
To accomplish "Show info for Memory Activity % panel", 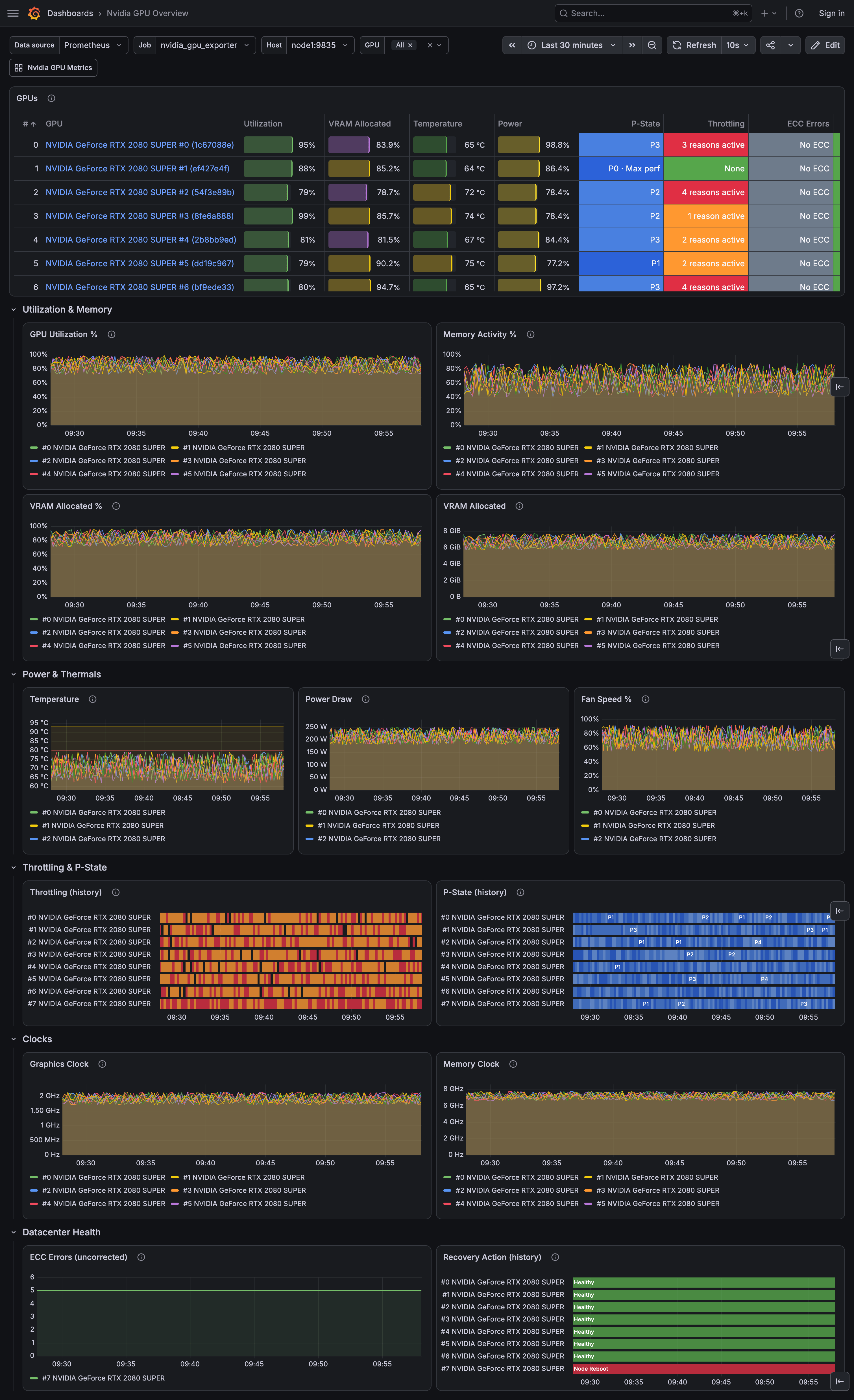I will (530, 334).
